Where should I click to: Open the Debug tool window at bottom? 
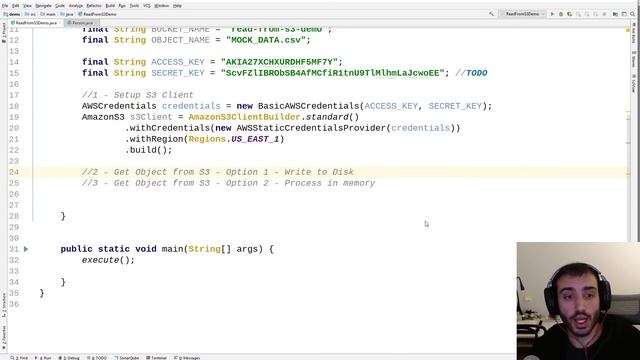click(x=69, y=358)
